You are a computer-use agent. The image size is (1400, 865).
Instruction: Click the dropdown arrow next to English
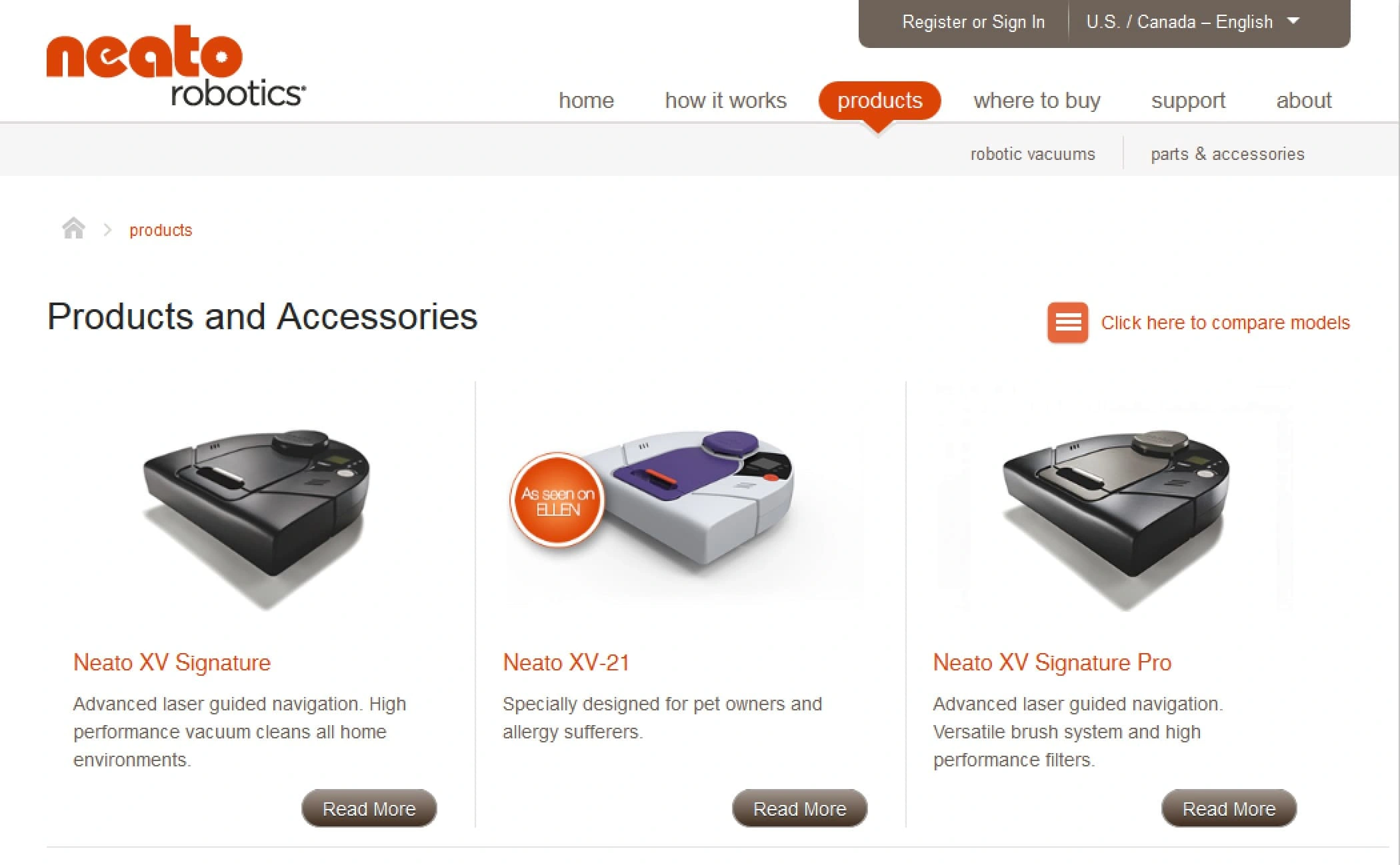point(1293,21)
